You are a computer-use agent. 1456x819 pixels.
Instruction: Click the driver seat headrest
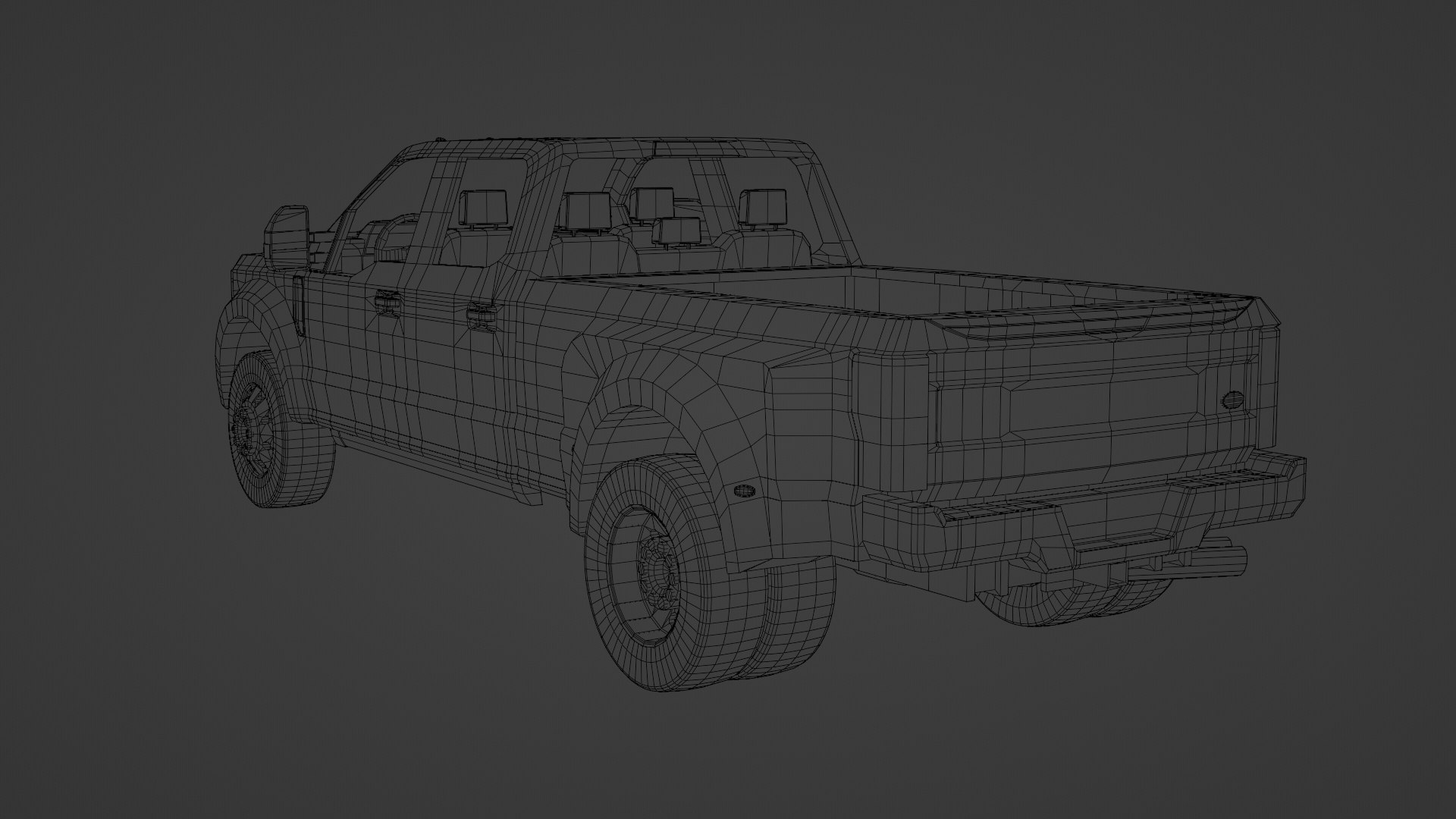click(x=484, y=208)
